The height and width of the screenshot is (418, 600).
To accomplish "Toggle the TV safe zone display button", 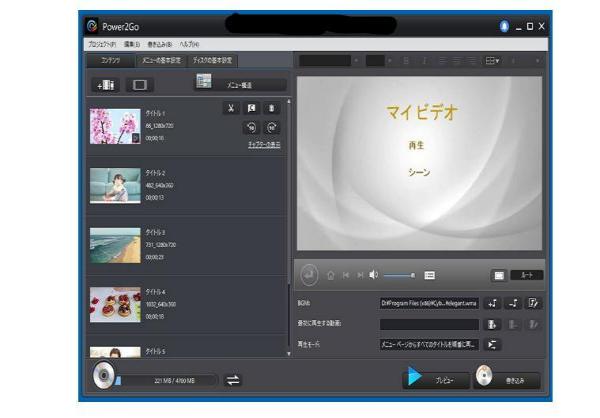I will 498,275.
